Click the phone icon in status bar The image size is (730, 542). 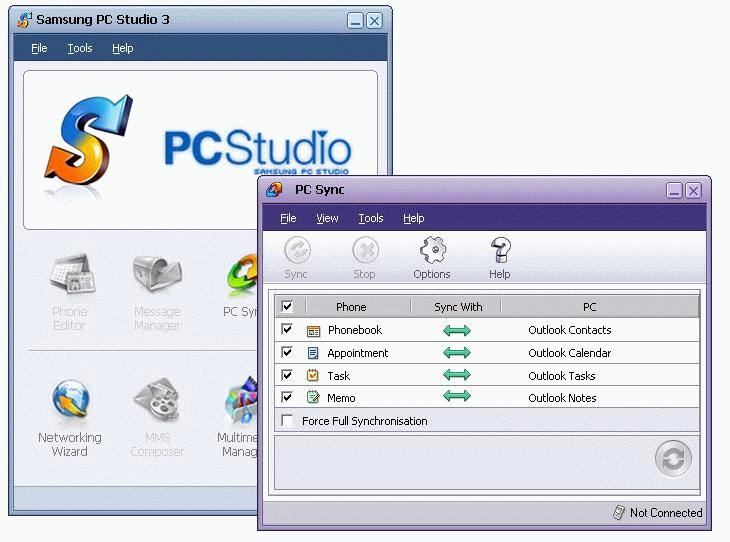[x=619, y=512]
